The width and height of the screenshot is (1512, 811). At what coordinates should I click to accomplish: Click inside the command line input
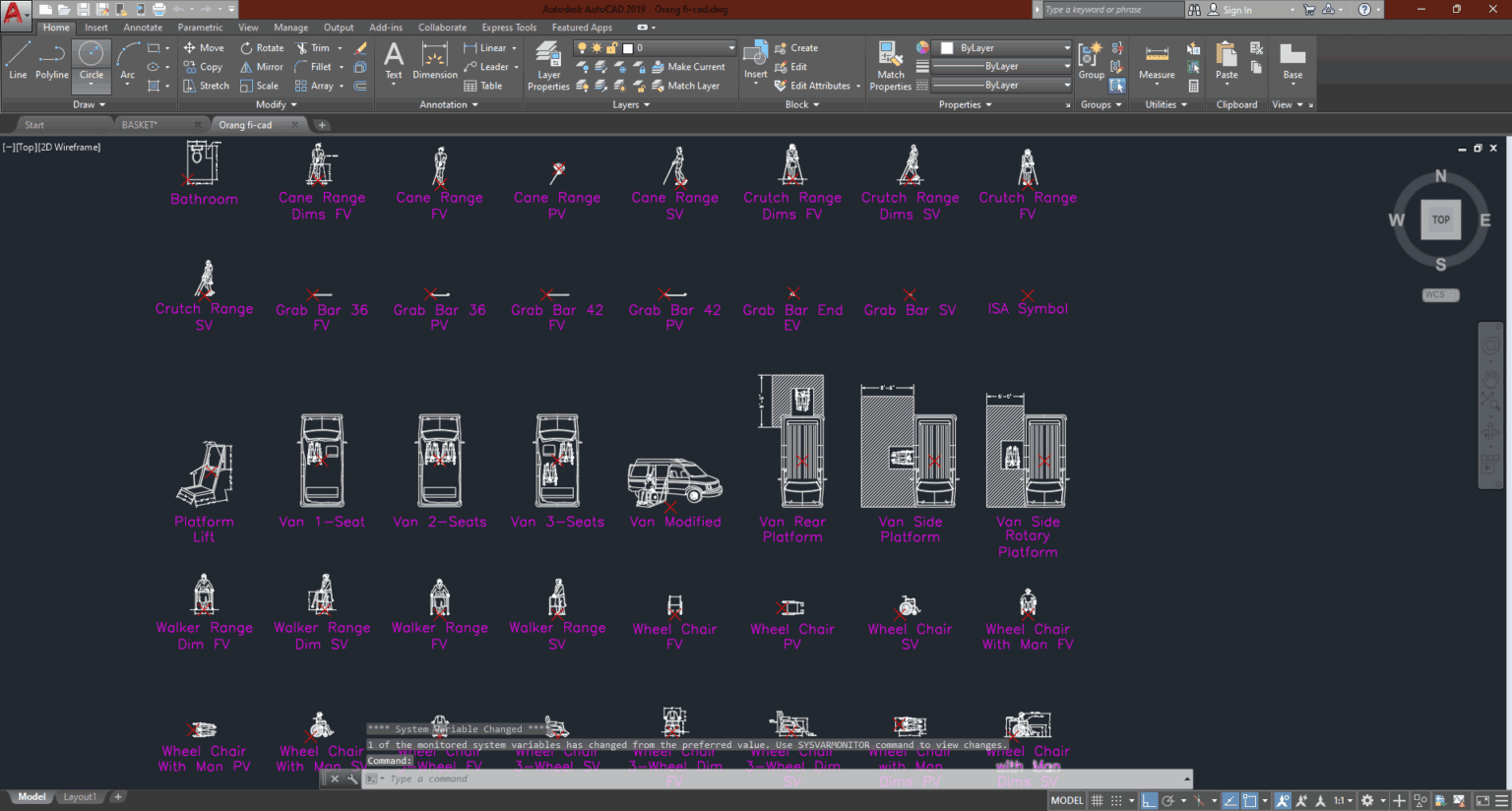pos(492,779)
